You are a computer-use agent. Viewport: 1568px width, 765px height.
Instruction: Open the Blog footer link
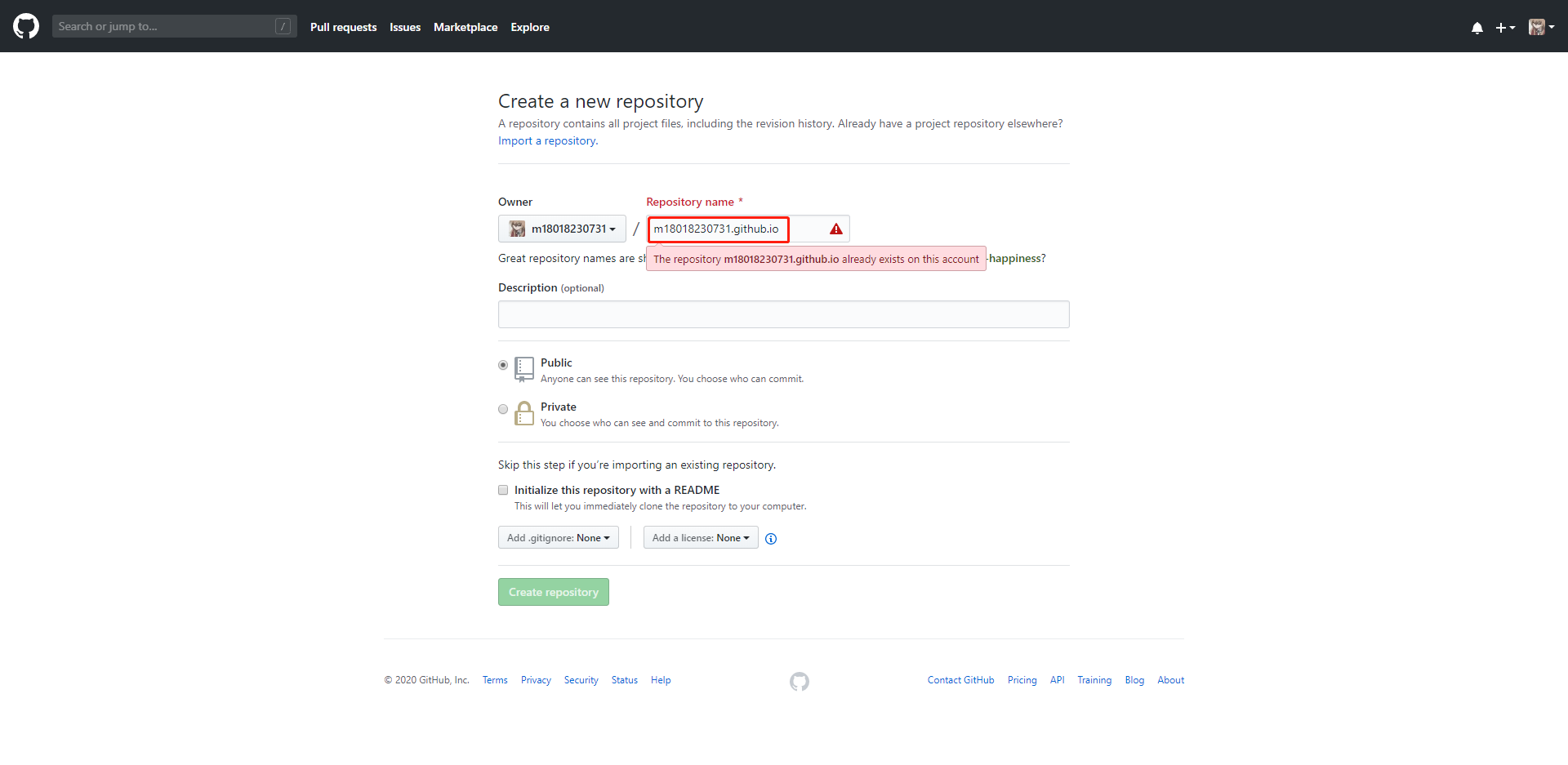pos(1134,680)
